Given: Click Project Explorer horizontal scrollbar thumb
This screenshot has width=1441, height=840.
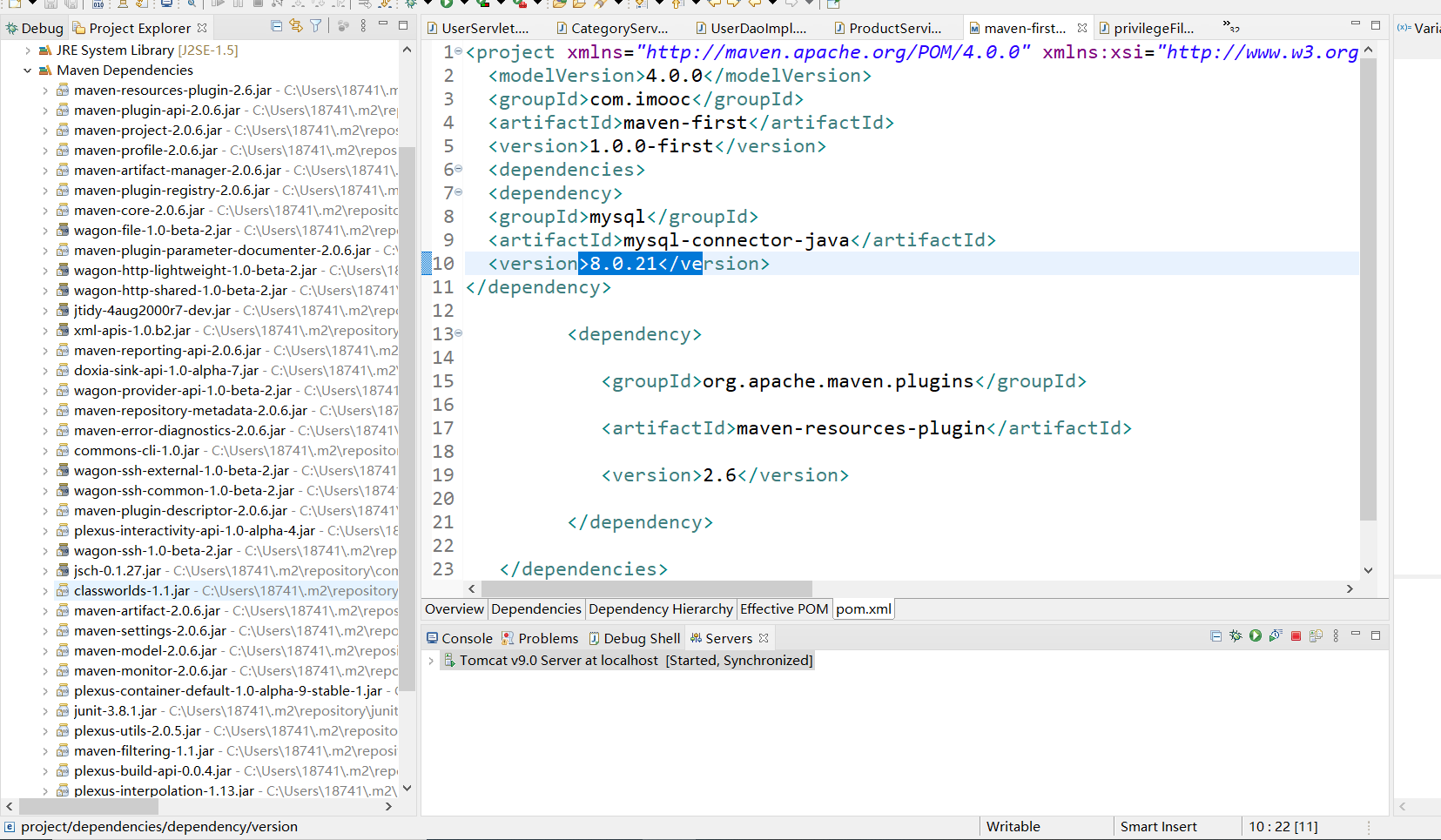Looking at the screenshot, I should pyautogui.click(x=87, y=807).
